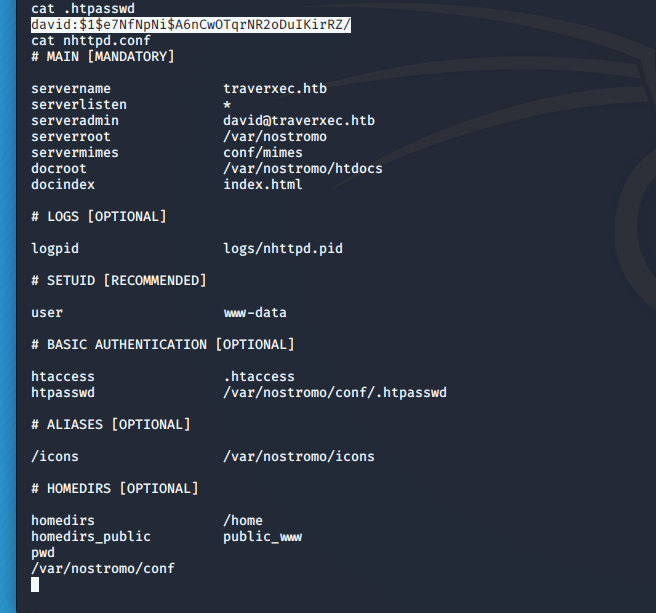Click the servermimes value conf/mimes
Image resolution: width=656 pixels, height=613 pixels.
(263, 153)
